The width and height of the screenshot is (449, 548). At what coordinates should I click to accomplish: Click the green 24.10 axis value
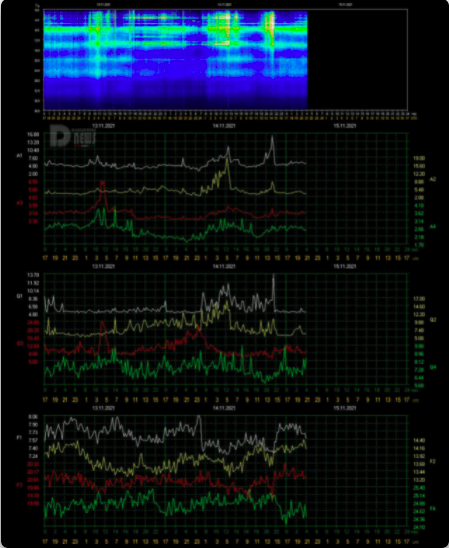[419, 527]
